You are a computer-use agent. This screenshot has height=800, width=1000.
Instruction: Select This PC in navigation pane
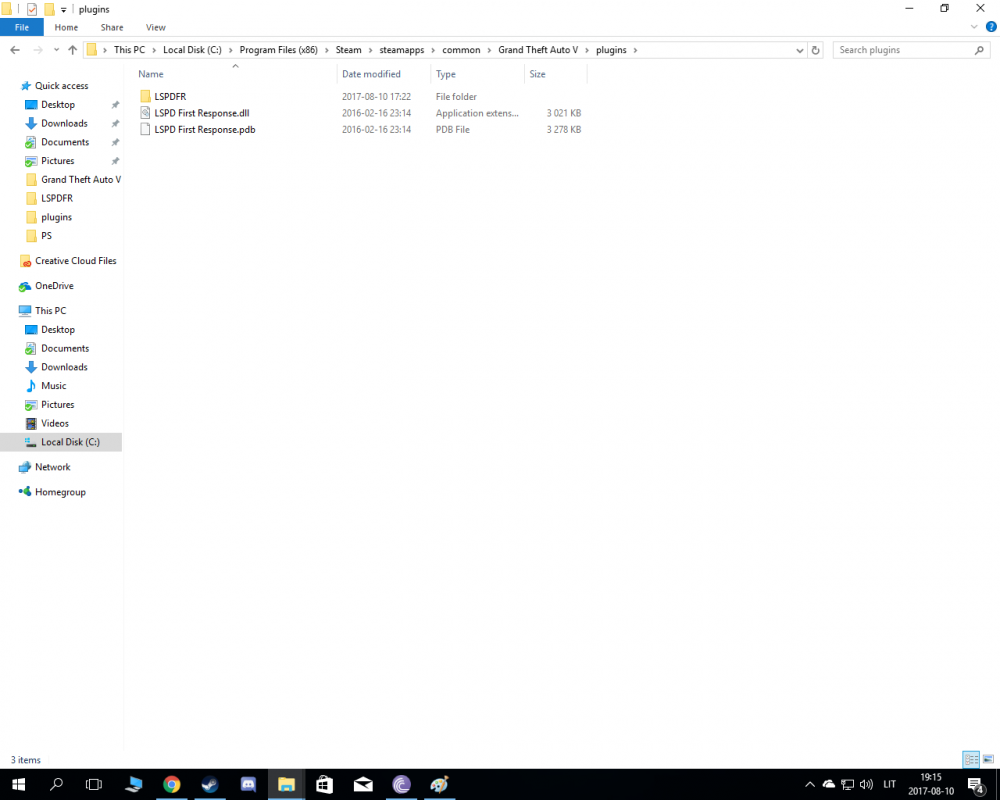[50, 311]
